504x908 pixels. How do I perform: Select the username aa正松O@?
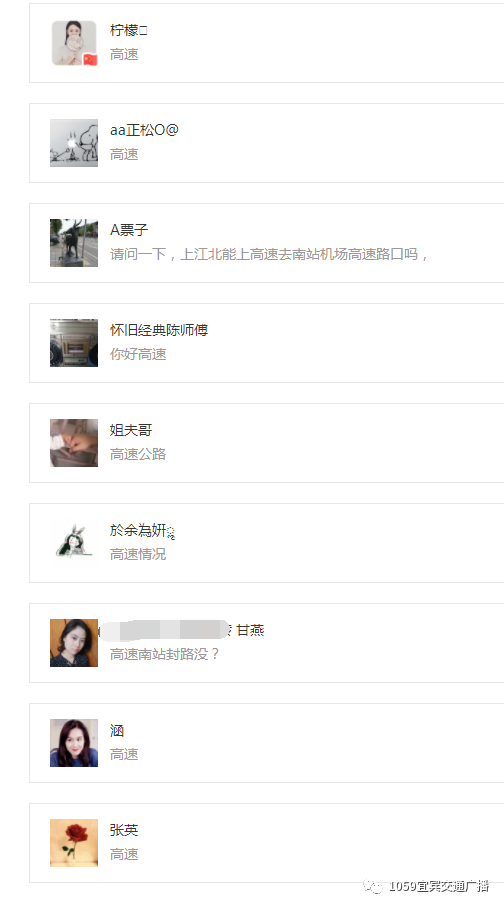pos(144,130)
